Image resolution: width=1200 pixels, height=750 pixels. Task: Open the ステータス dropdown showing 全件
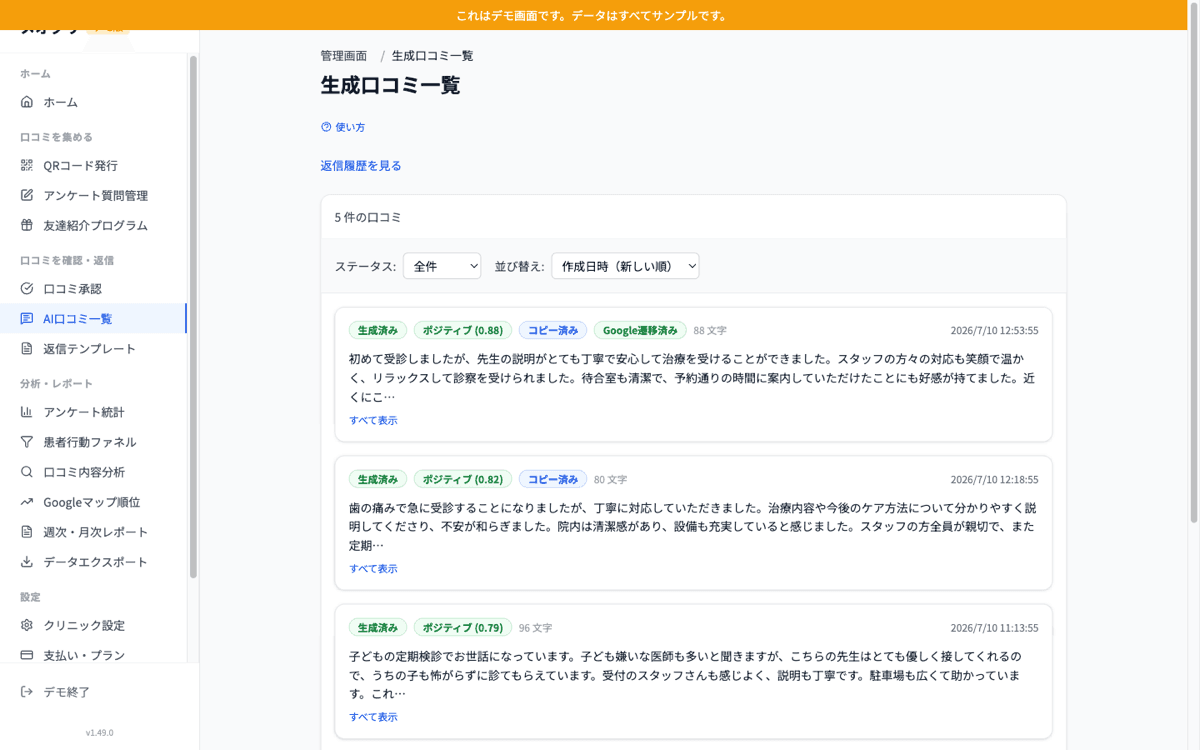442,266
